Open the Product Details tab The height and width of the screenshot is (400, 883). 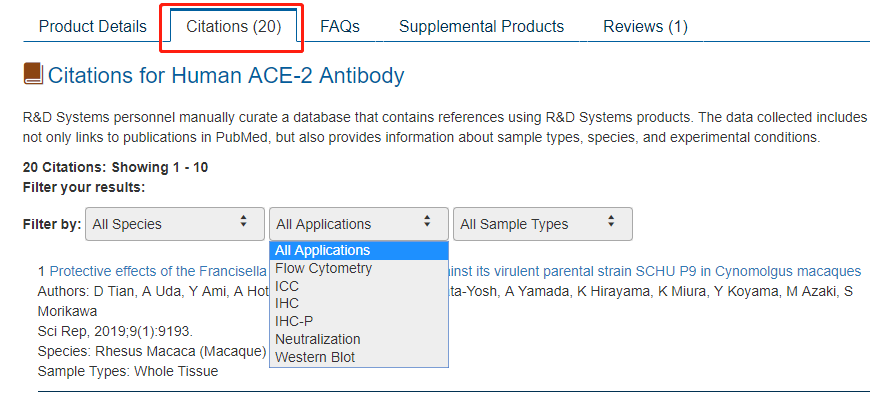pyautogui.click(x=92, y=26)
